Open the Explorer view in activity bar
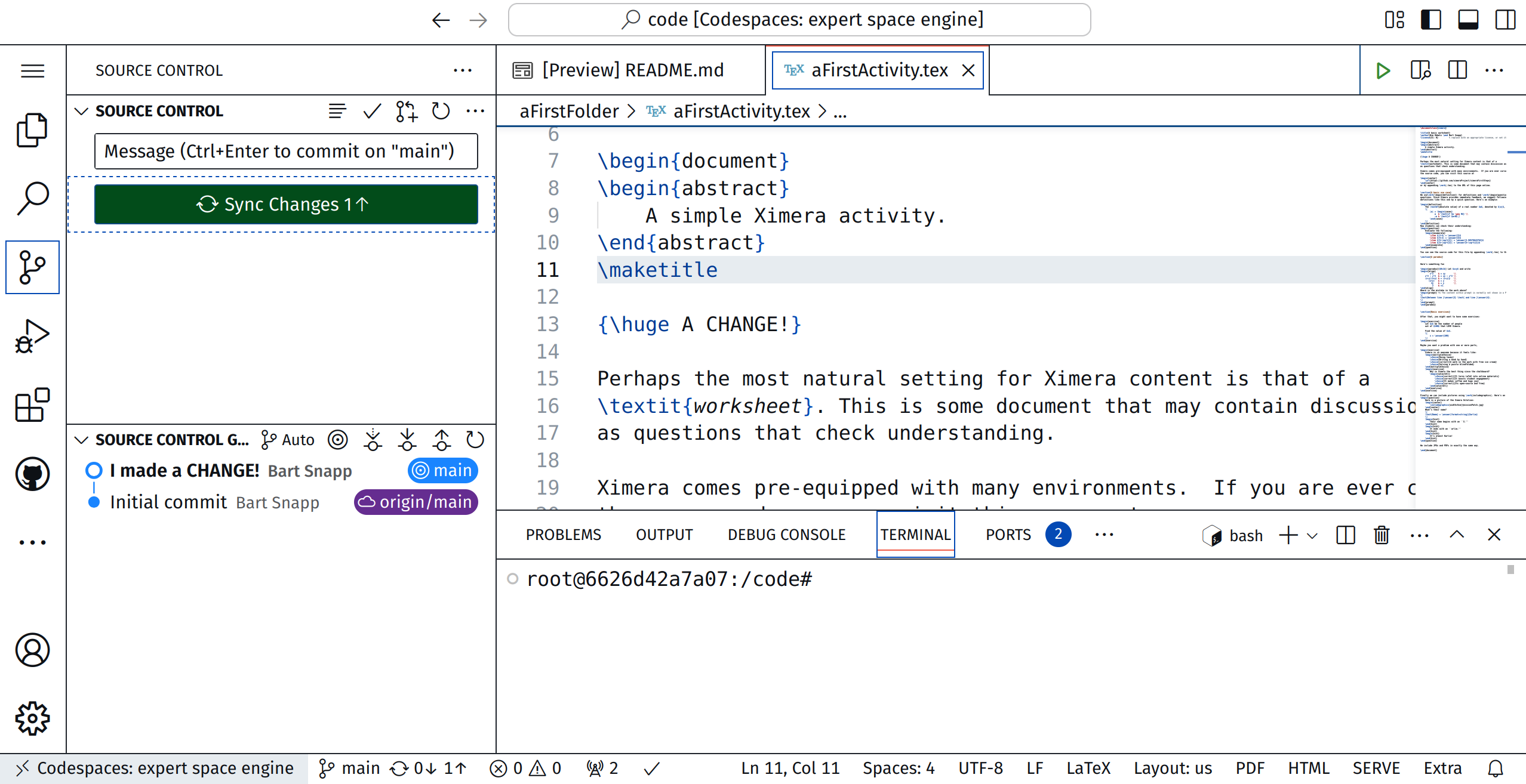 (32, 129)
